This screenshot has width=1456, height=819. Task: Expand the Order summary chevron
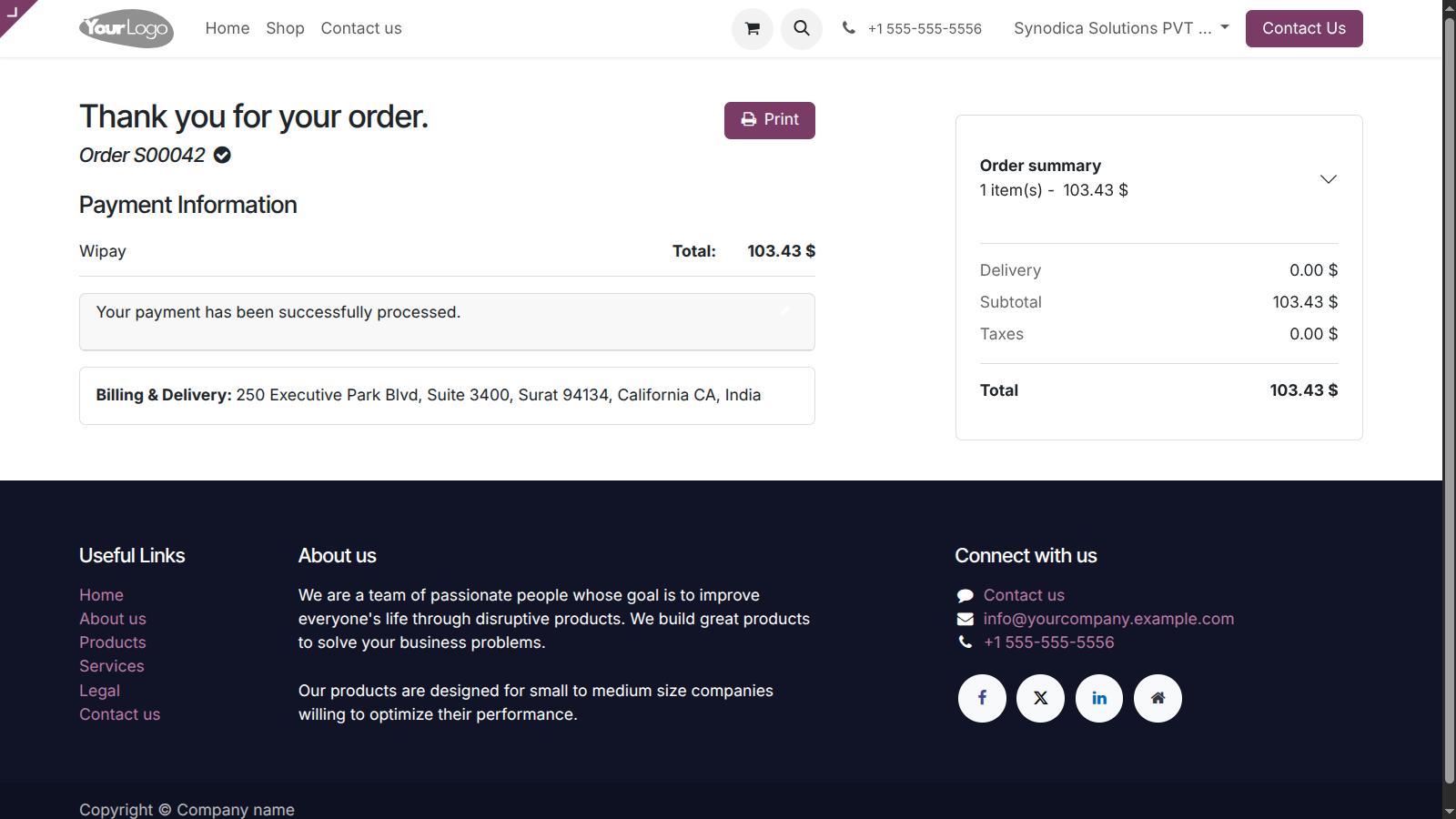[x=1329, y=178]
